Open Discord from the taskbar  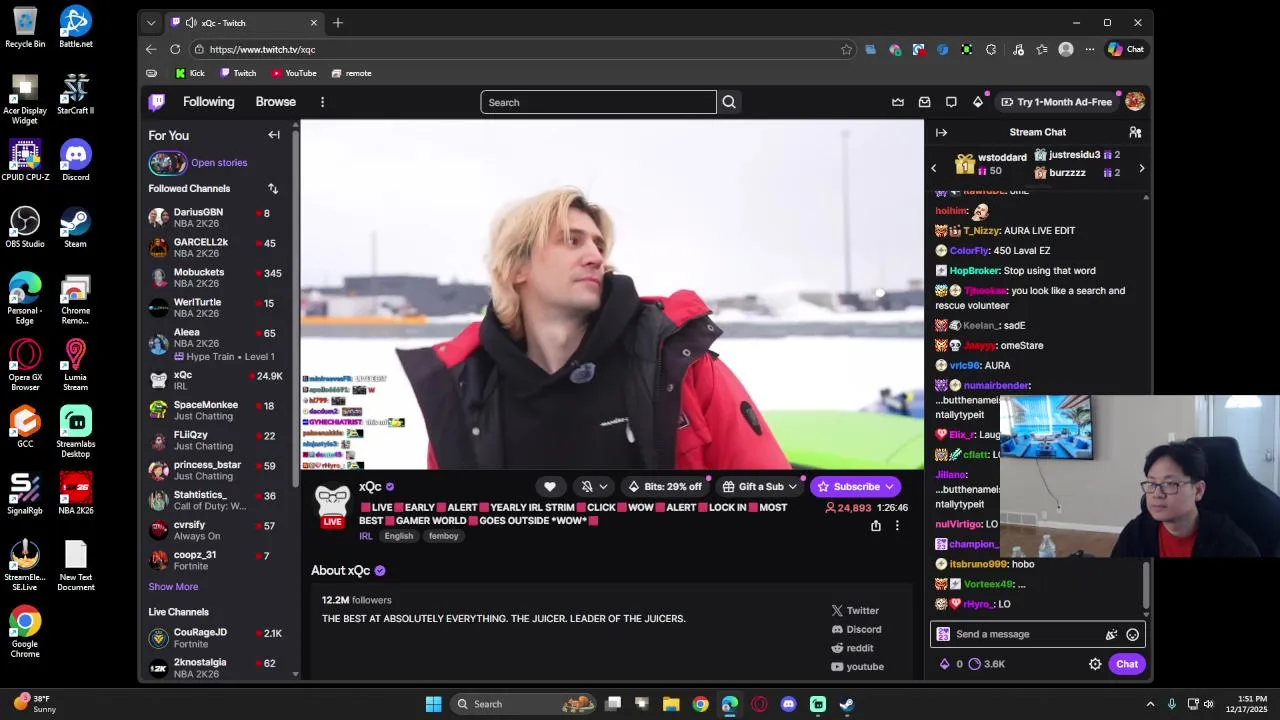pyautogui.click(x=788, y=704)
